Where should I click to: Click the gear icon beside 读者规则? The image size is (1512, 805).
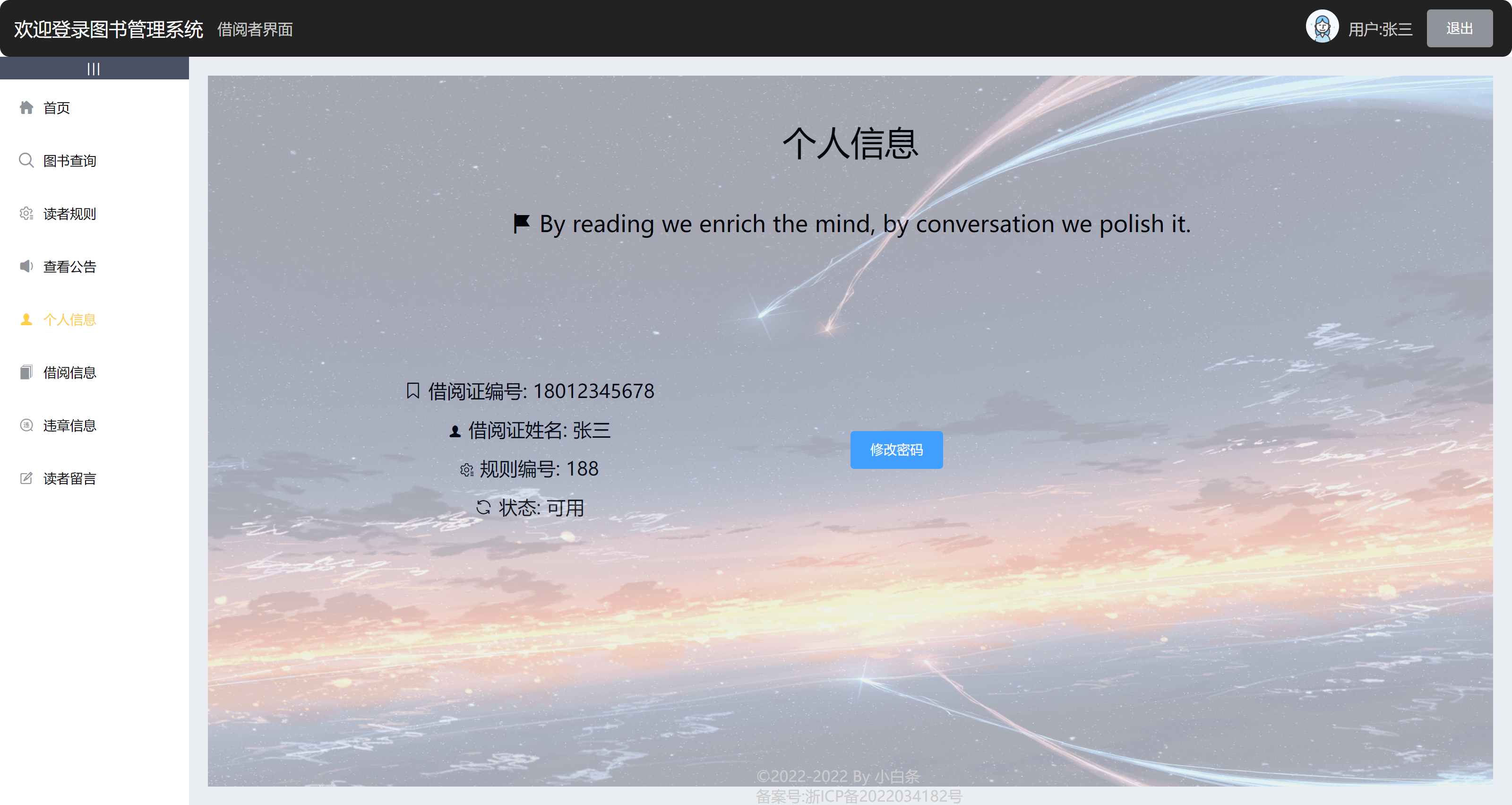26,214
